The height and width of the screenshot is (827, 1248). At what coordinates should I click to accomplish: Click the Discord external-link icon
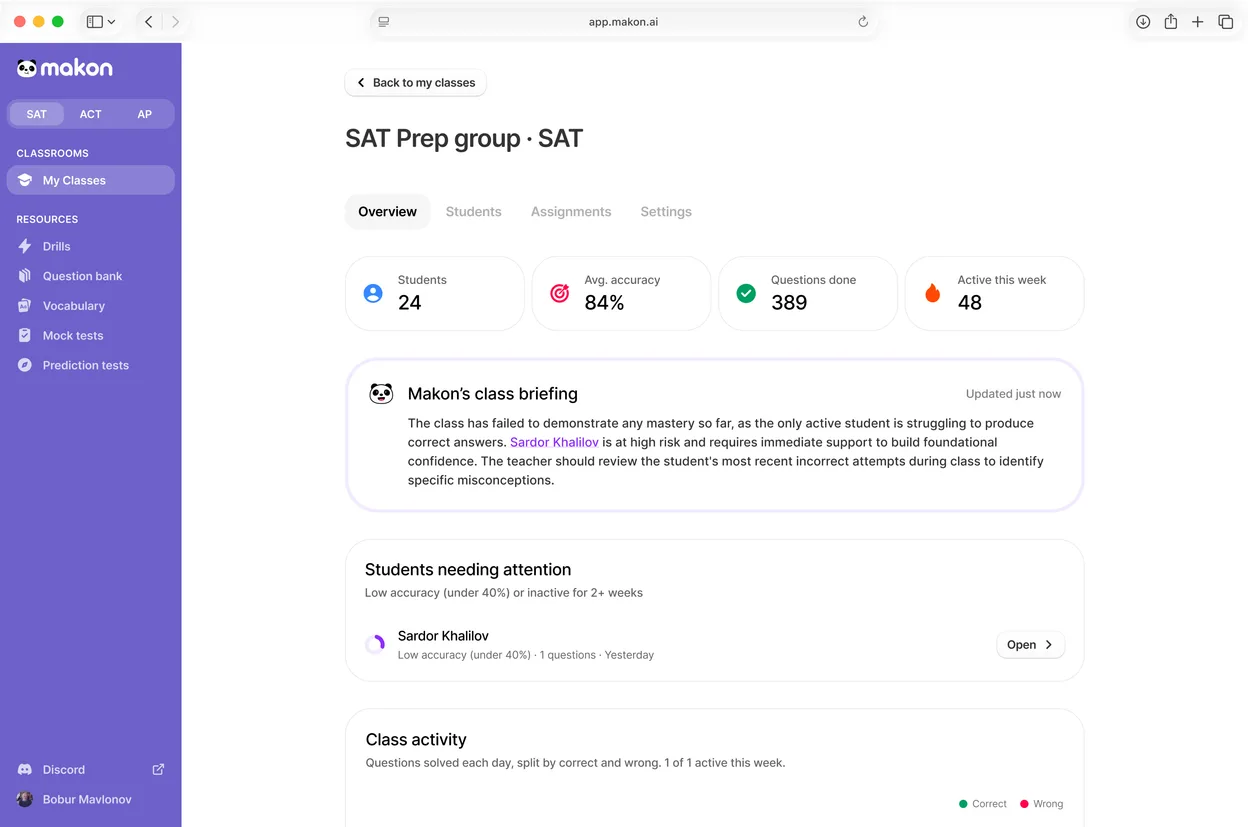click(x=158, y=769)
